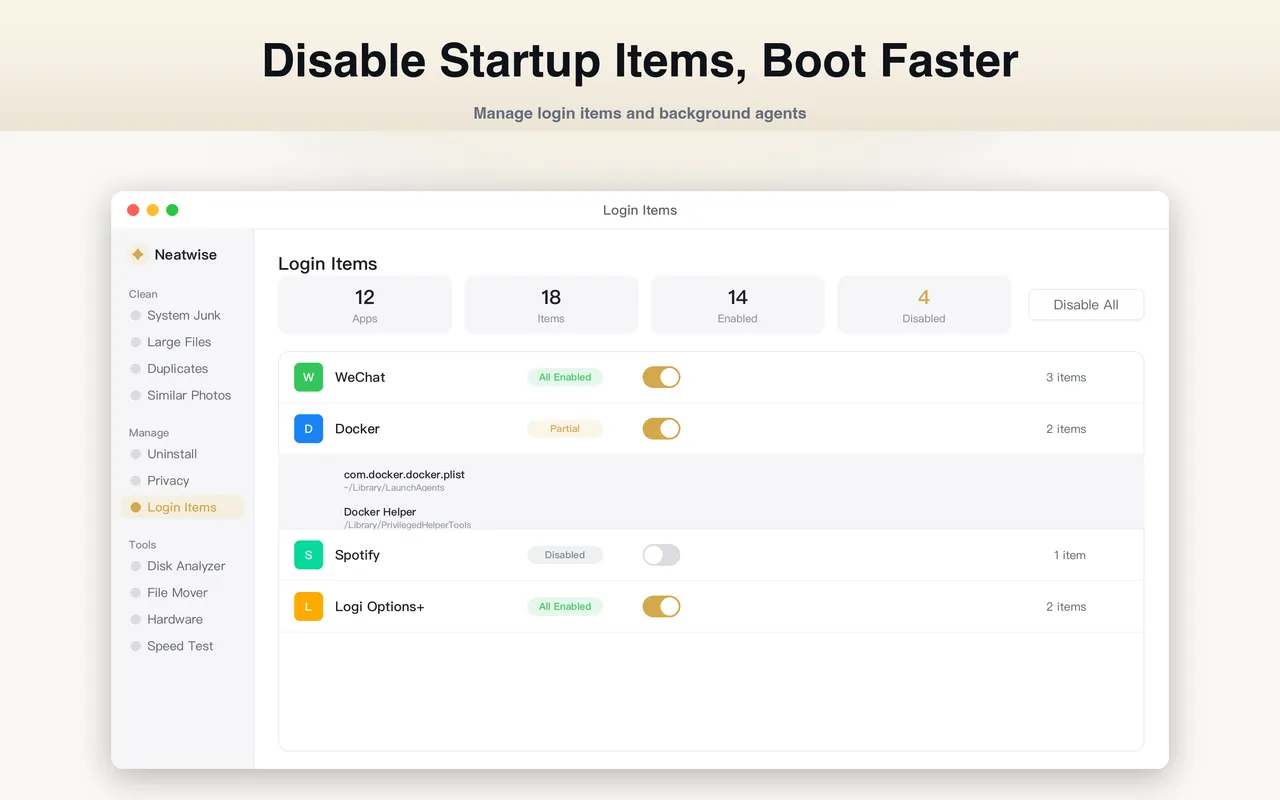Click the dot icon beside Duplicates
This screenshot has height=800, width=1280.
[x=136, y=369]
